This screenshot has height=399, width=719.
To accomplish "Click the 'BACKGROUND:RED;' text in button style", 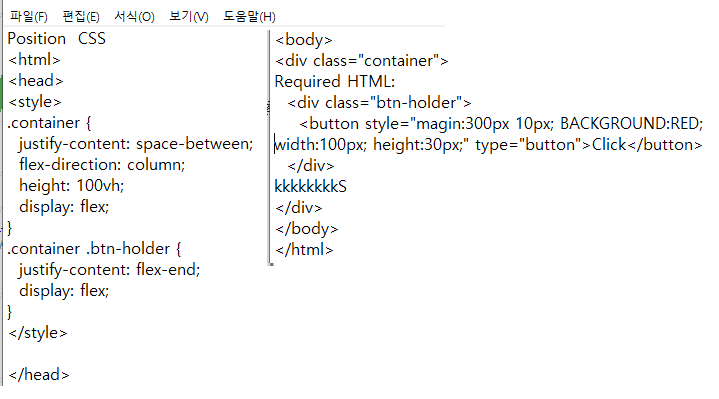I will pos(631,124).
